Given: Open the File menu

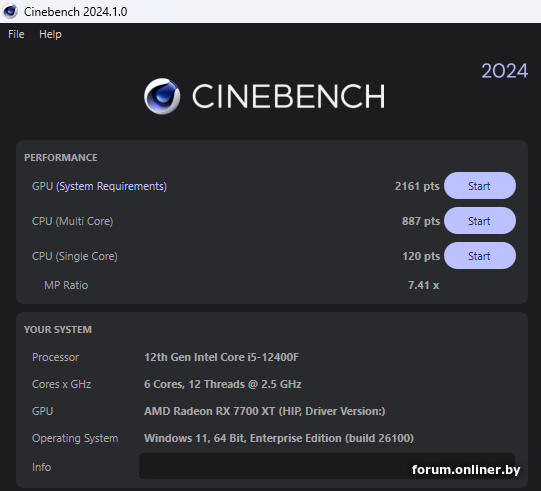Looking at the screenshot, I should [16, 34].
